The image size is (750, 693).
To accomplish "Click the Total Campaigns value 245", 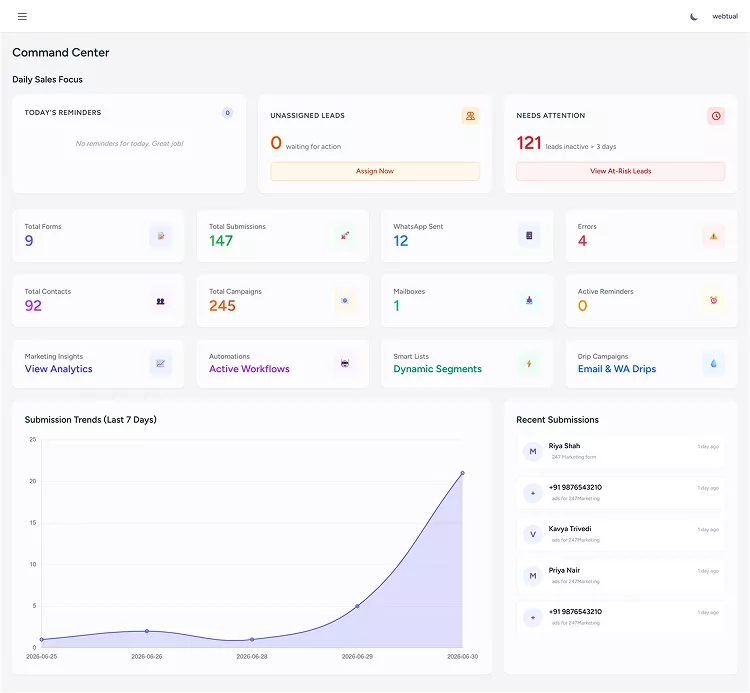I will coord(222,306).
